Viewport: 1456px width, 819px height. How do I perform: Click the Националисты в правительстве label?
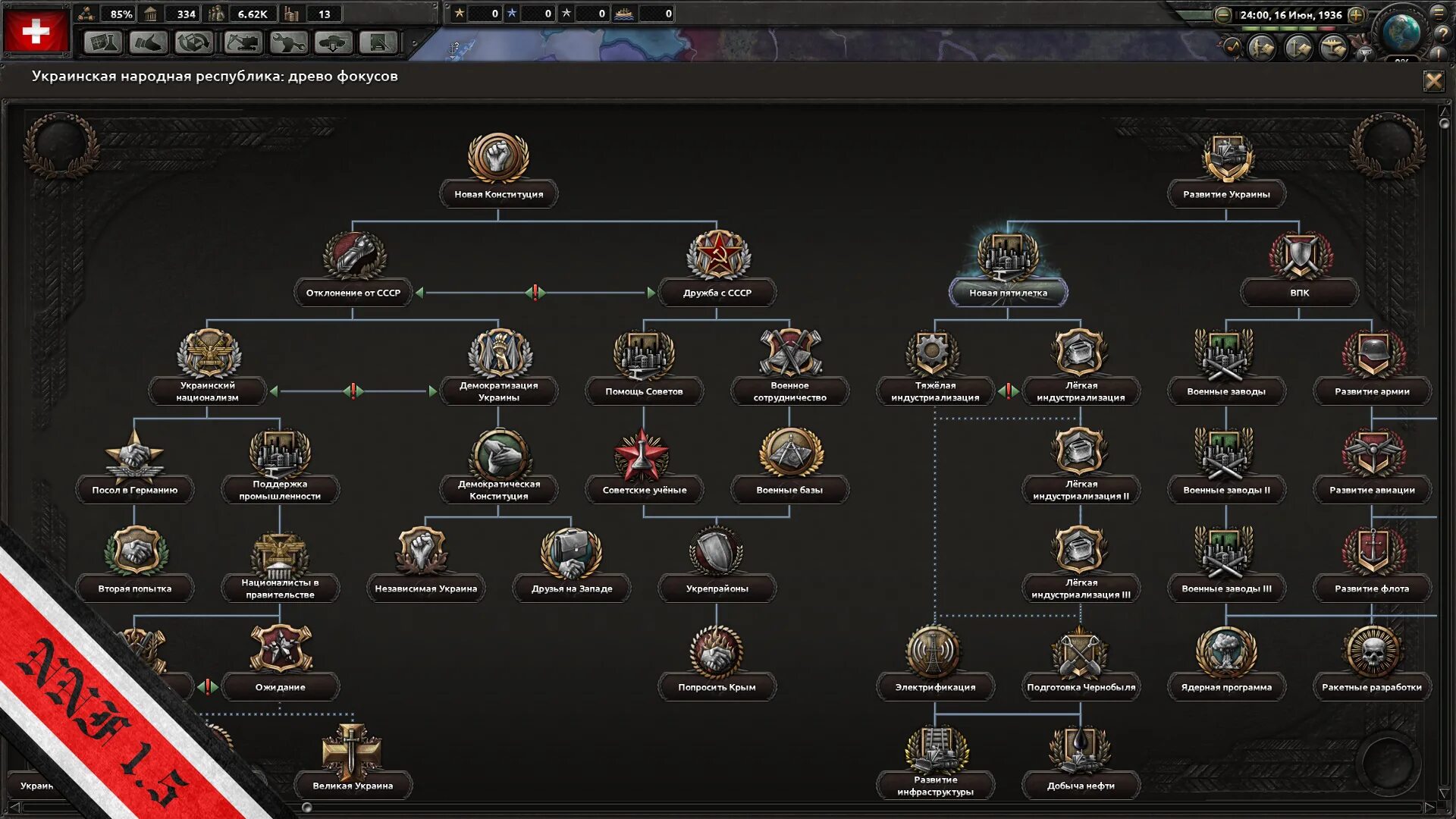coord(280,588)
